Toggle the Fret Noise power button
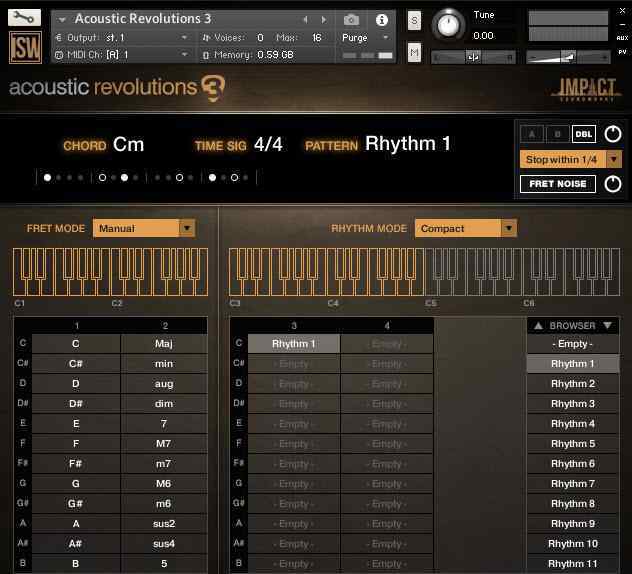Screen dimensions: 632x574 tap(613, 184)
